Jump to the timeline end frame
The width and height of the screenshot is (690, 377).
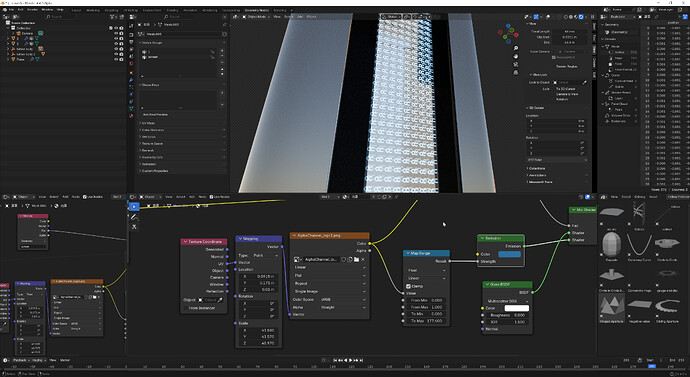pos(362,360)
